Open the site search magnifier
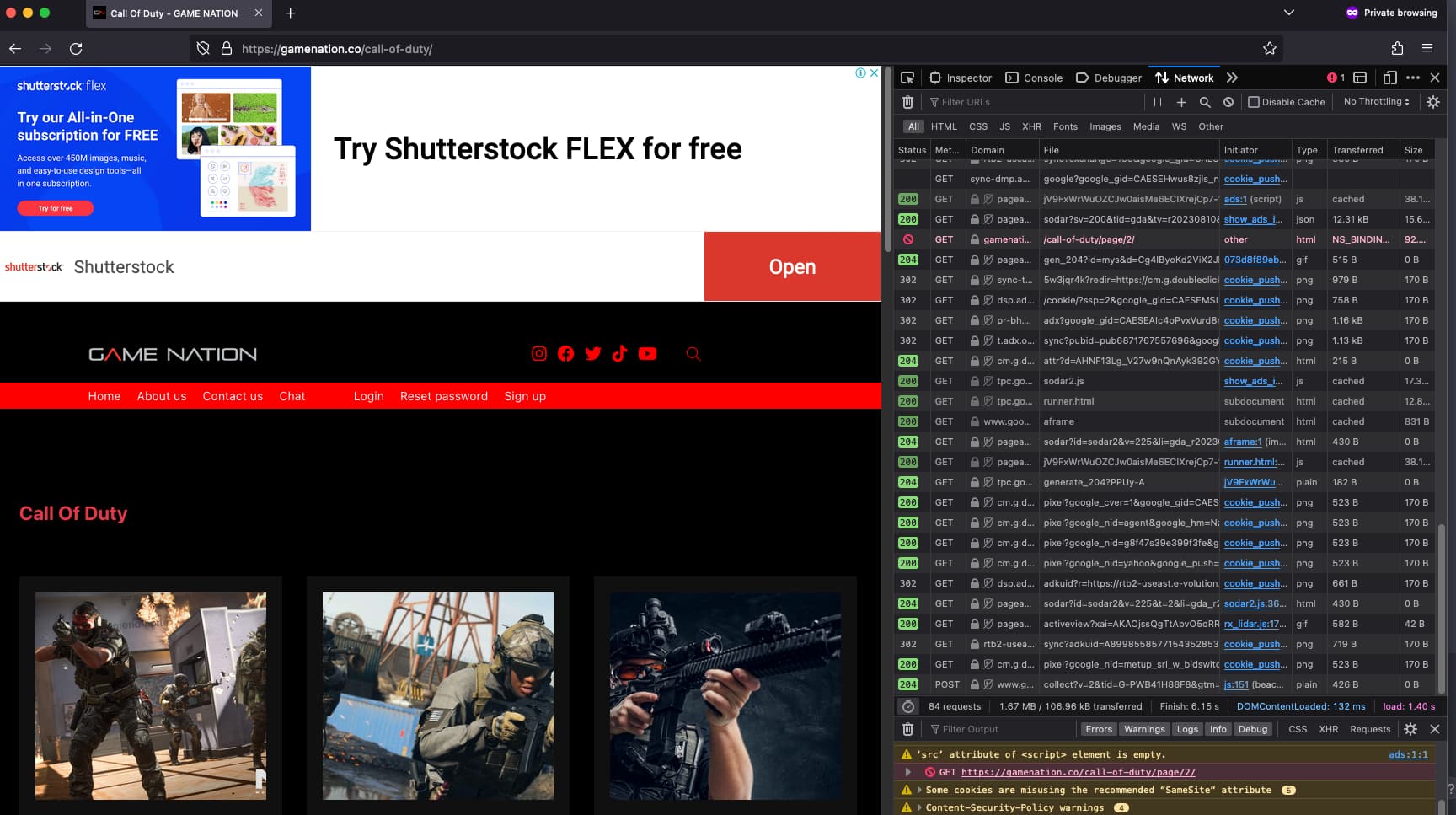Image resolution: width=1456 pixels, height=815 pixels. point(693,354)
